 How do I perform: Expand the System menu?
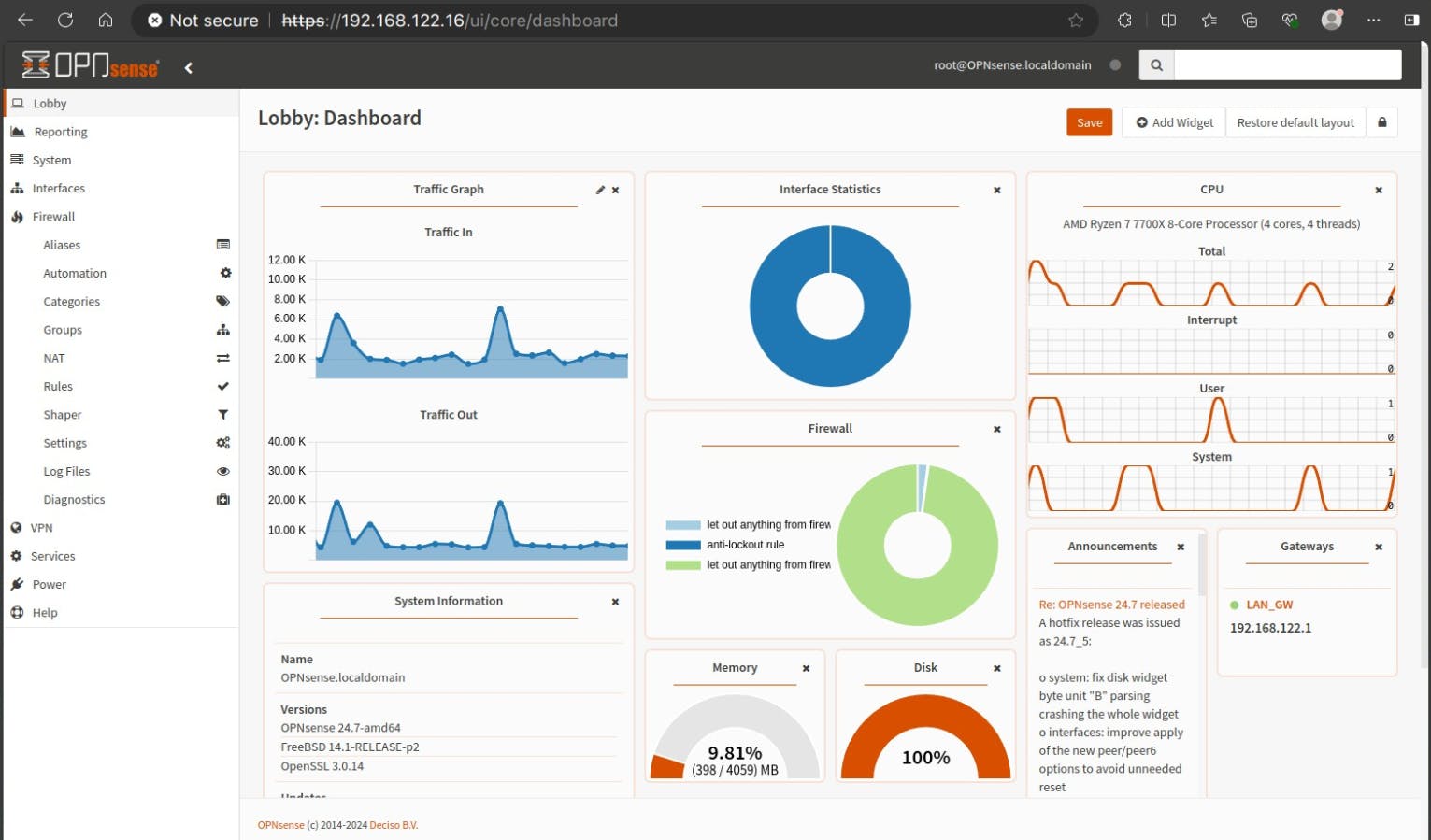[x=122, y=160]
